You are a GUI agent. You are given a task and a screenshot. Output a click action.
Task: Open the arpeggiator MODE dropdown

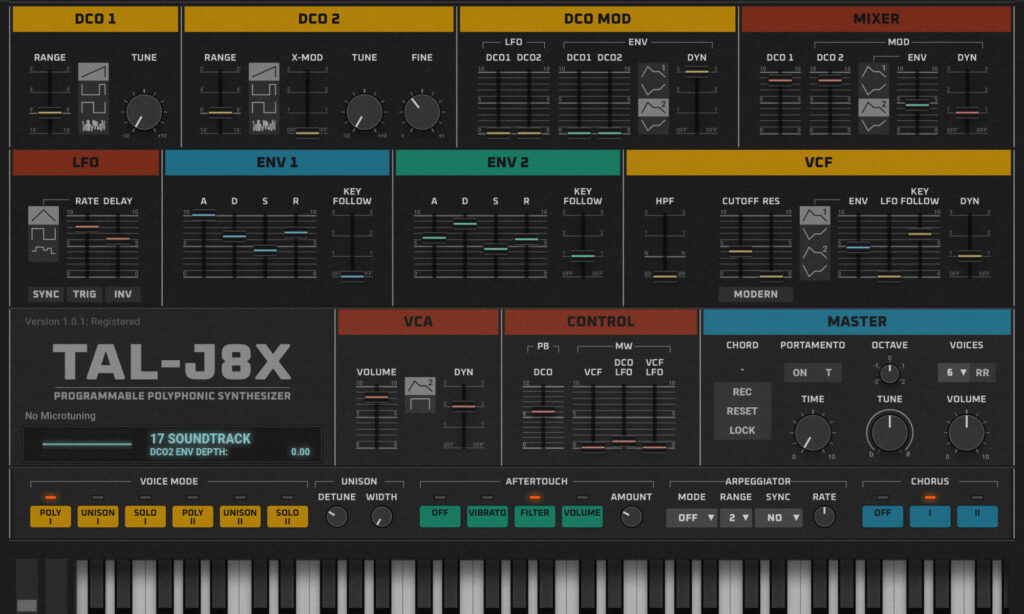(691, 517)
